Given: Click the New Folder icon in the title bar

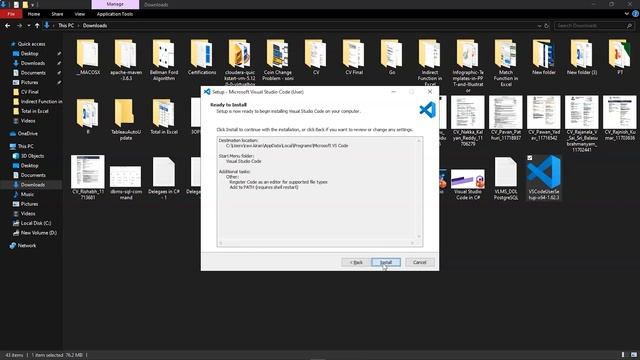Looking at the screenshot, I should pos(25,4).
